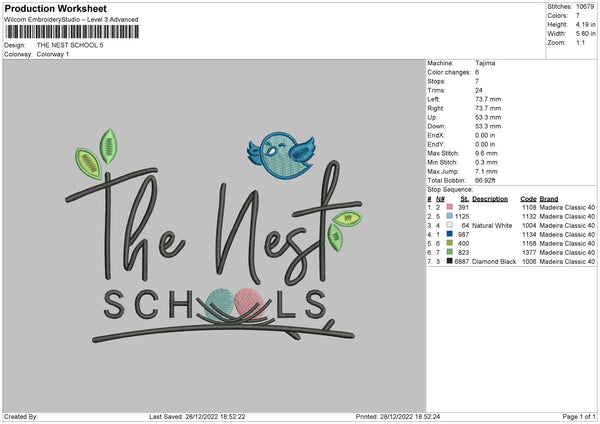The width and height of the screenshot is (600, 424).
Task: Click stitch count 1125 in stop sequence
Action: point(461,217)
